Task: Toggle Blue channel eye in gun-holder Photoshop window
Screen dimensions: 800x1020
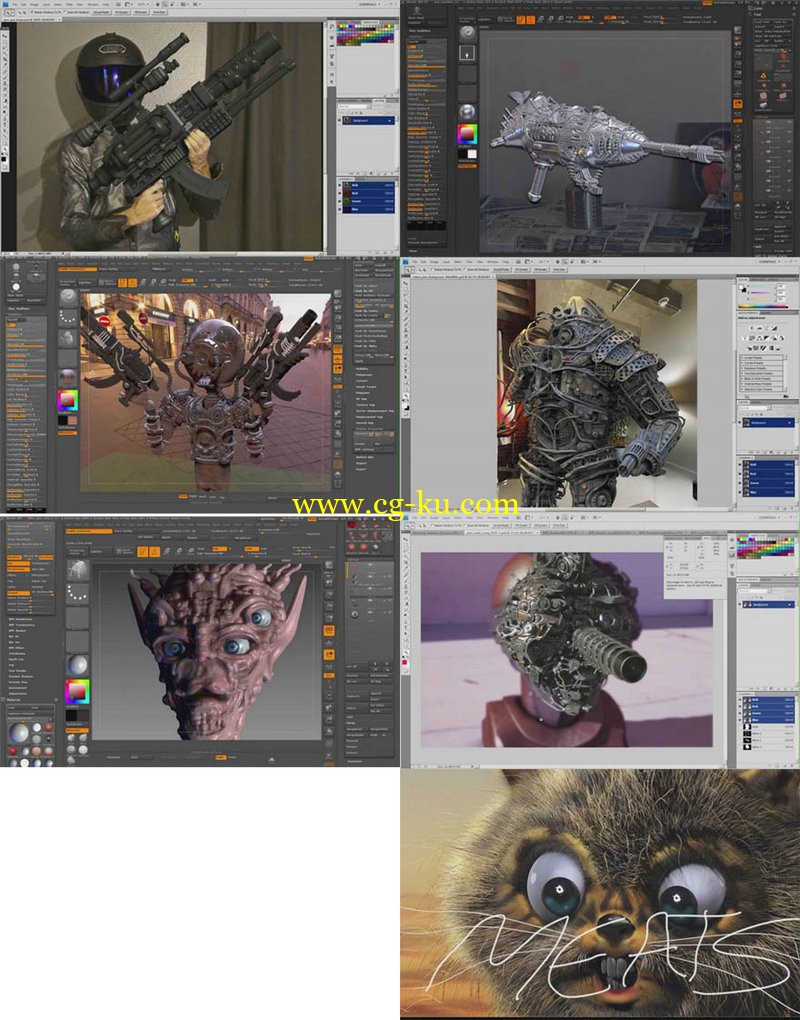Action: [x=340, y=209]
